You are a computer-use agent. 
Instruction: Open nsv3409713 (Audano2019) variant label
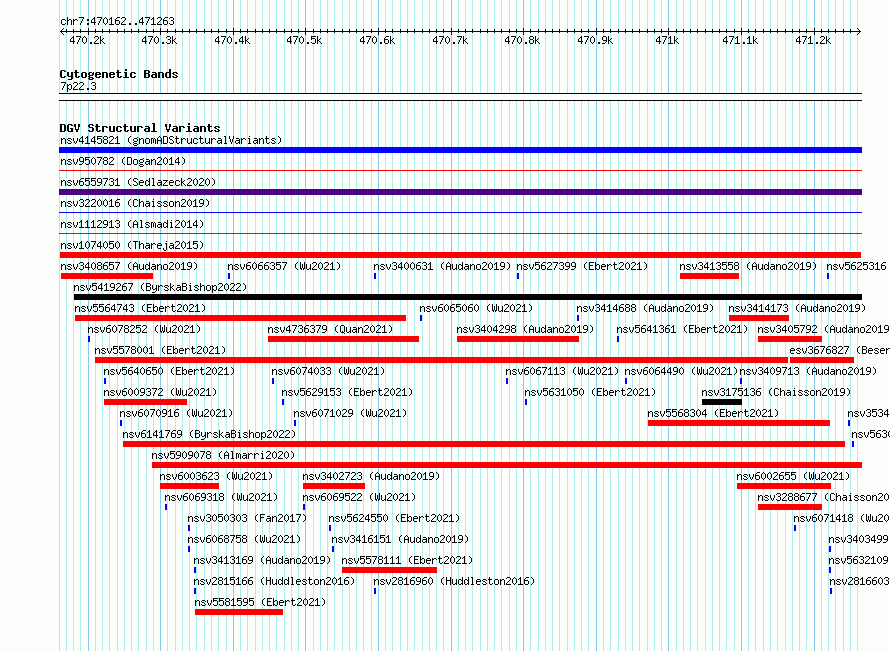pos(808,371)
